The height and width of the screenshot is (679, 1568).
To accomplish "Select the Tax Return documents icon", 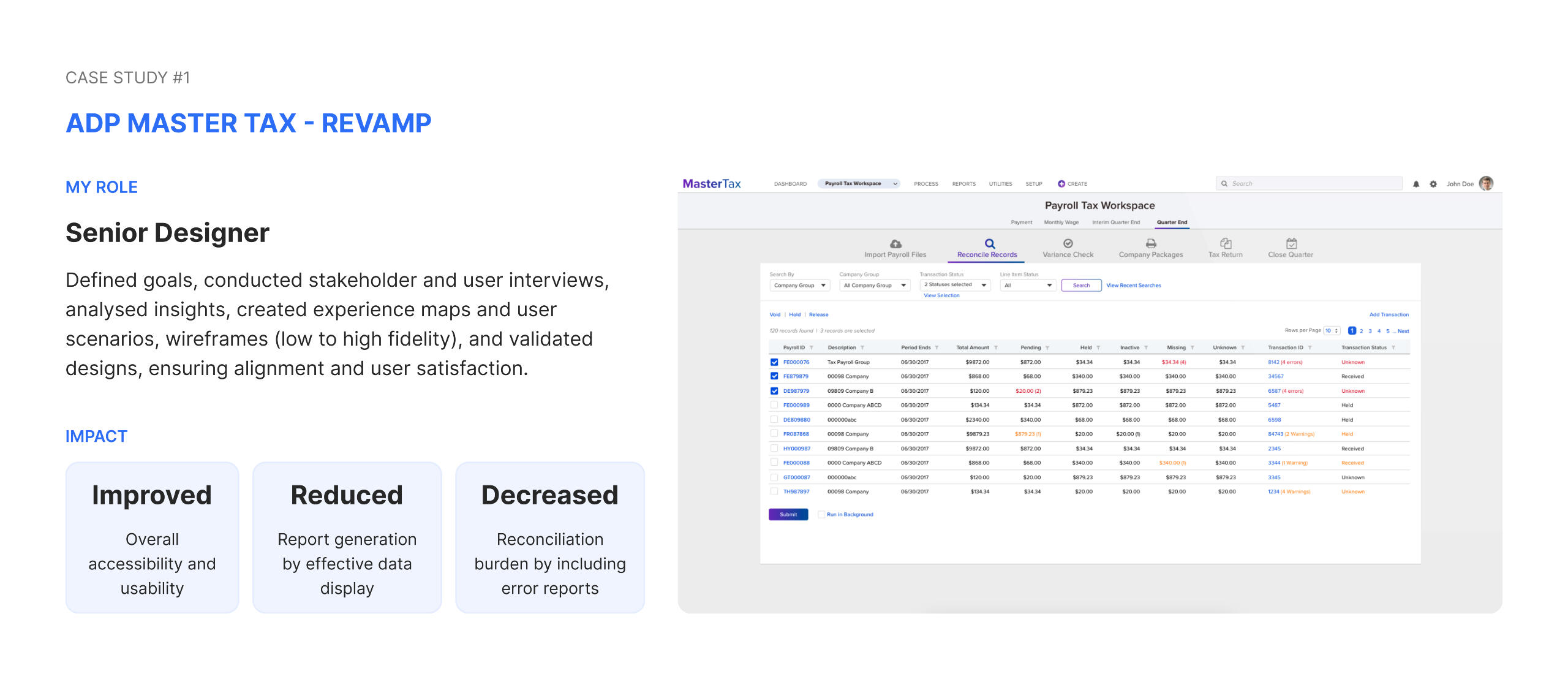I will (1225, 243).
